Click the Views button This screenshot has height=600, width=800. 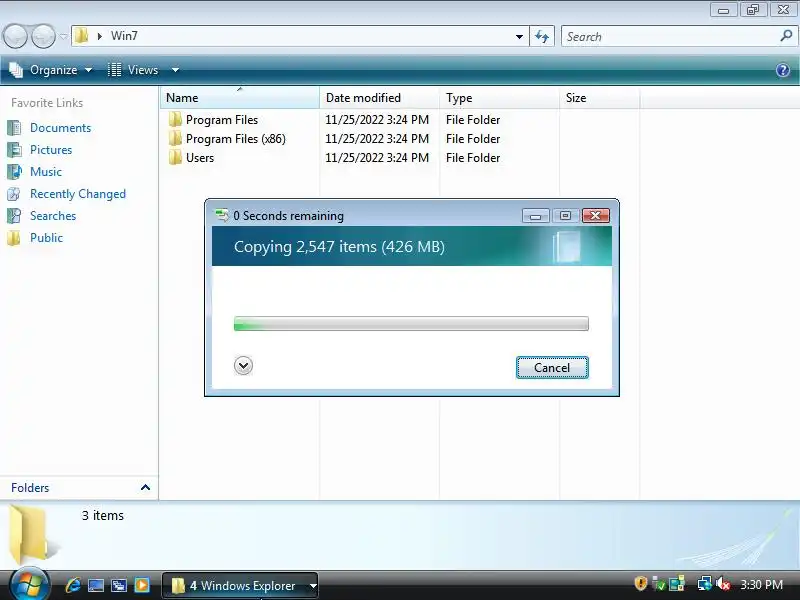tap(133, 70)
